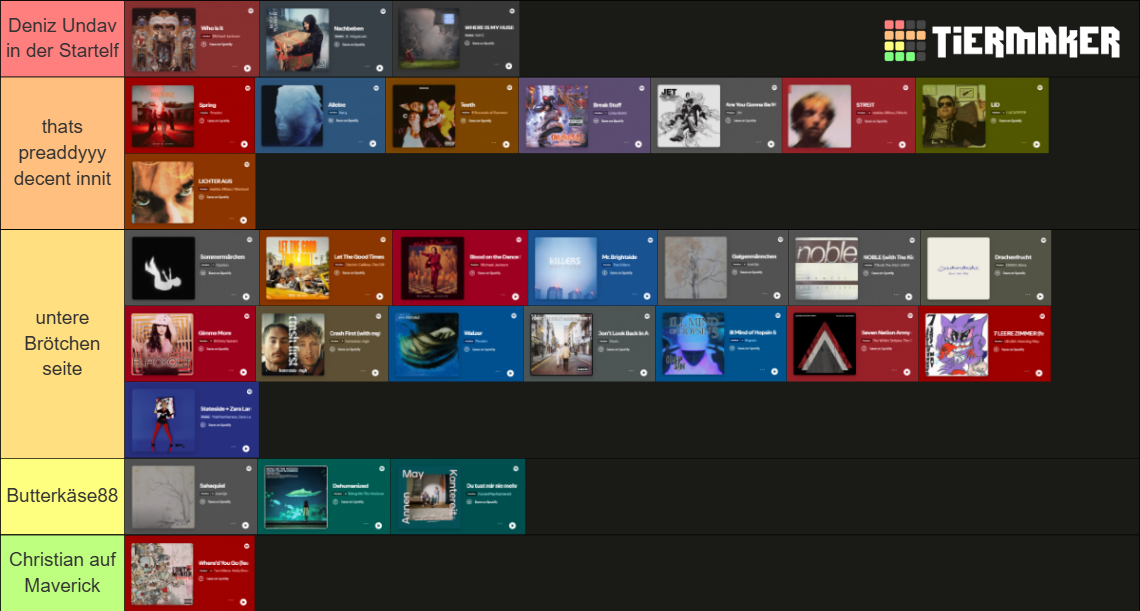The height and width of the screenshot is (611, 1140).
Task: Save Gimme More on Spotify
Action: [x=214, y=349]
